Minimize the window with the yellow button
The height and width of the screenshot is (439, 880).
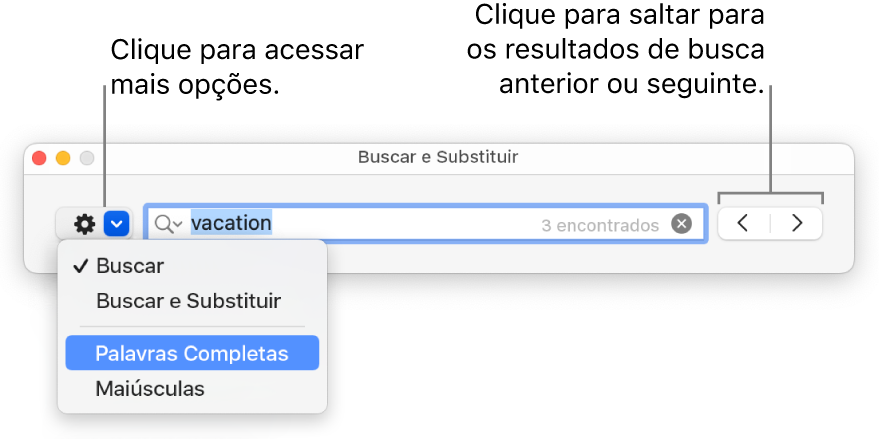[x=63, y=158]
